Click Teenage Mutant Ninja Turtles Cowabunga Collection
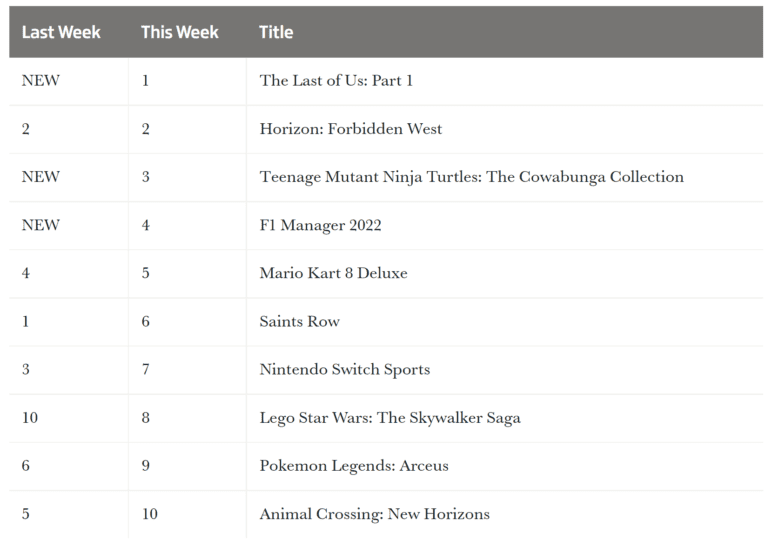779x540 pixels. [471, 177]
